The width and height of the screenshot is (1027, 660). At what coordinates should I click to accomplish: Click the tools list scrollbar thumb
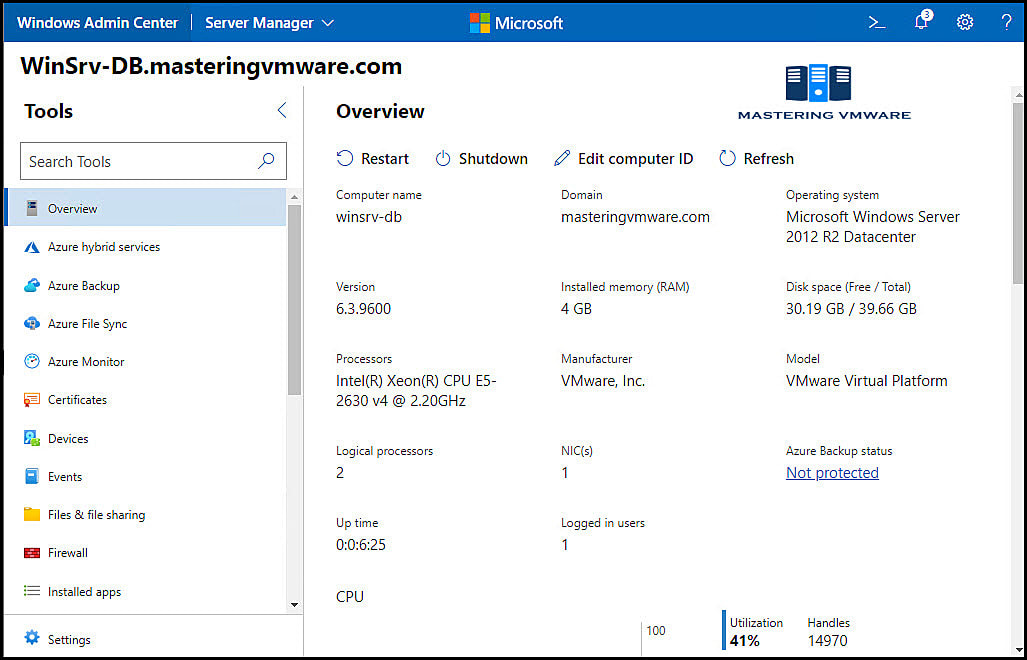pyautogui.click(x=294, y=300)
